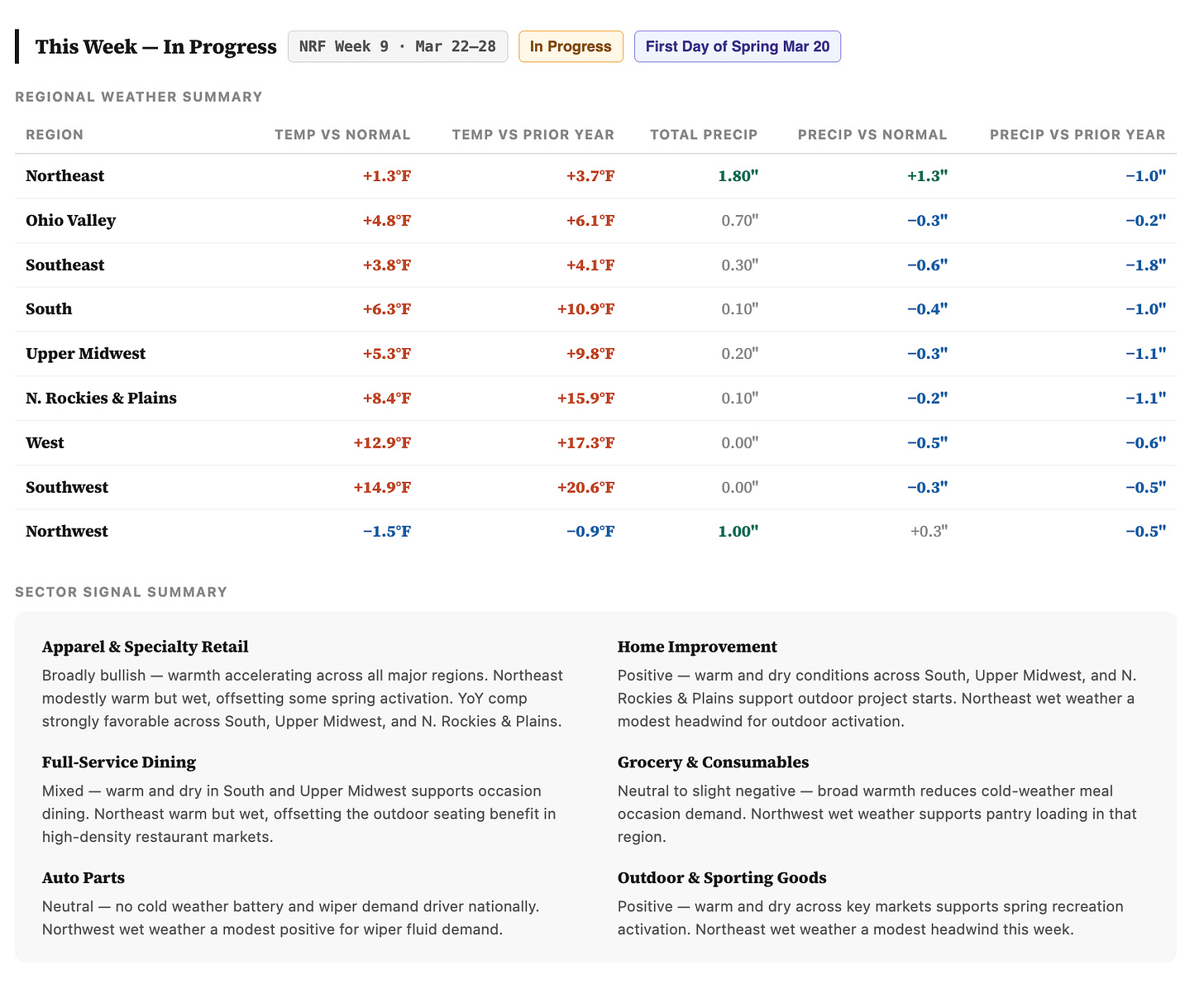
Task: Click N. Rockies prior year value +15.9°F
Action: 586,399
